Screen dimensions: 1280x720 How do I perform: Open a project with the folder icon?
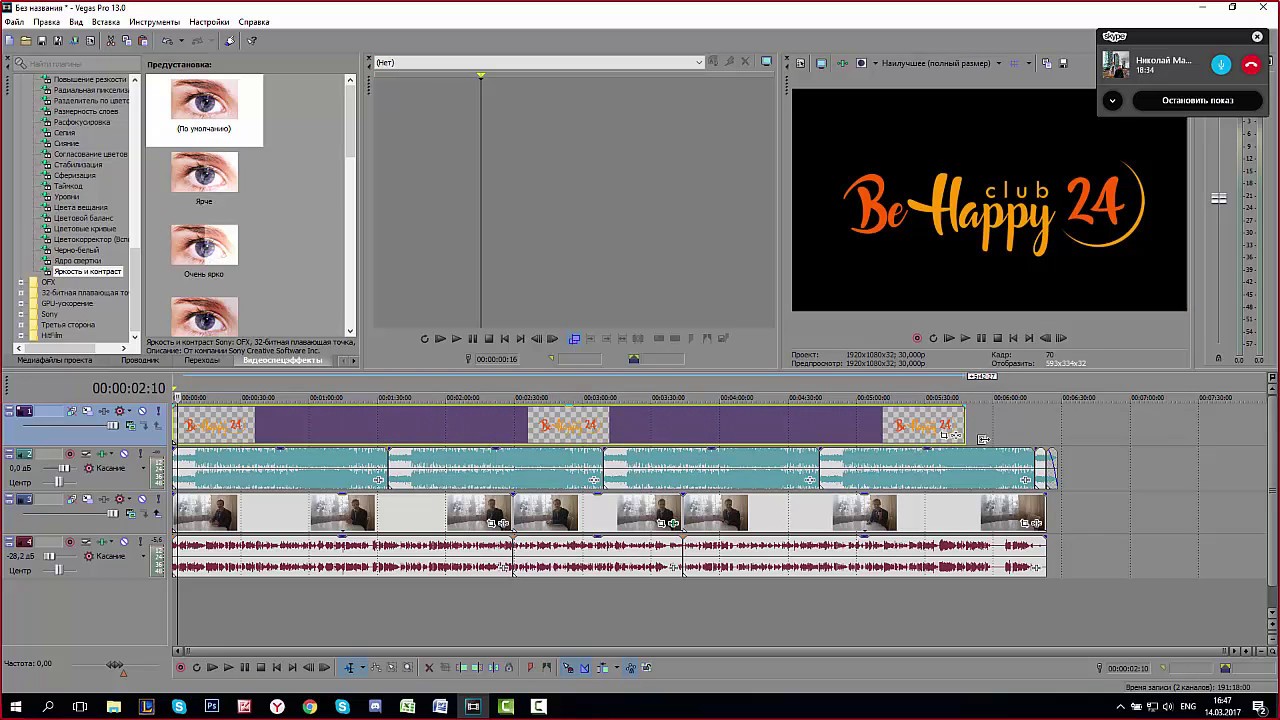pos(26,41)
